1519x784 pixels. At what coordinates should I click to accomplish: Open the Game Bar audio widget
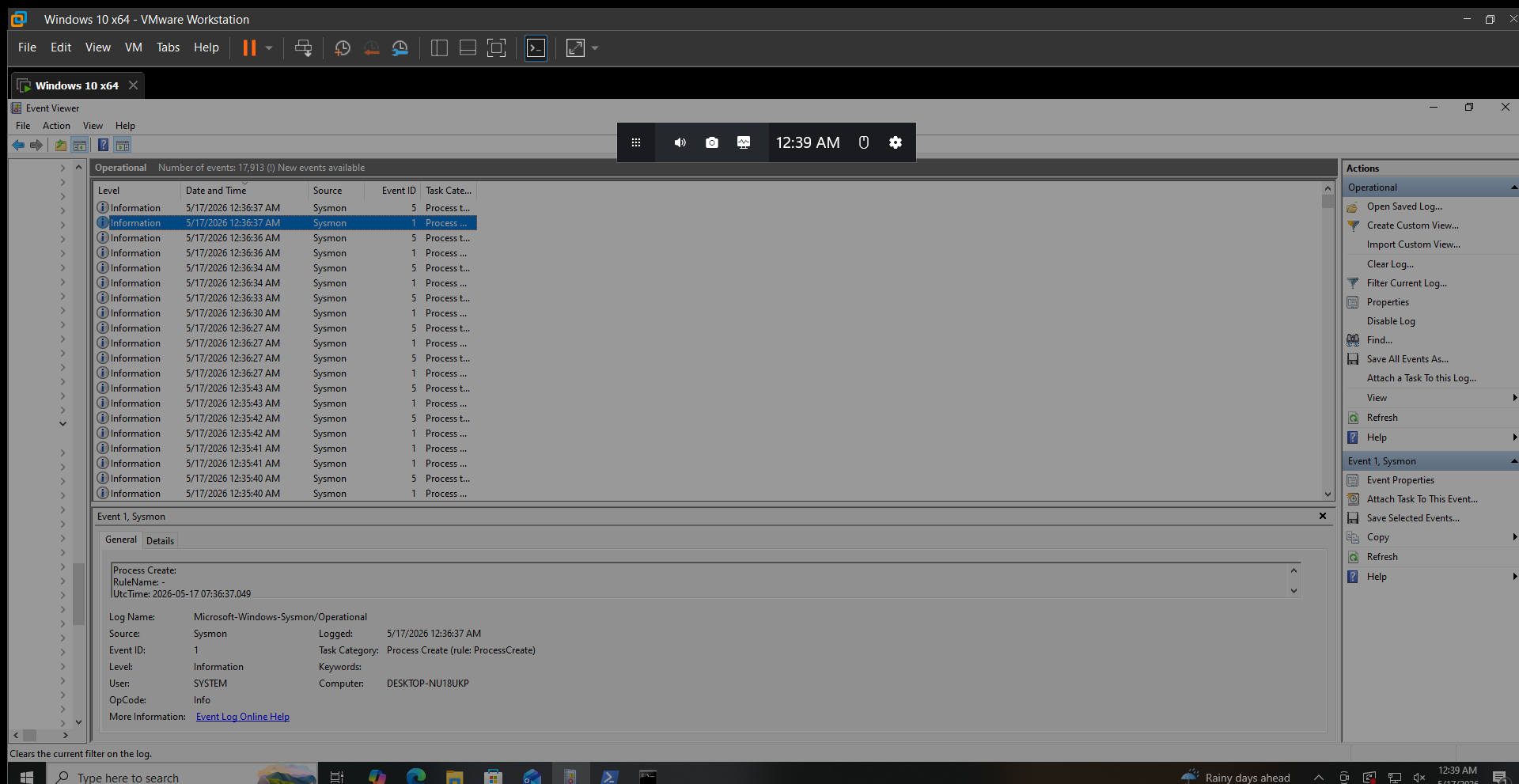pyautogui.click(x=680, y=142)
